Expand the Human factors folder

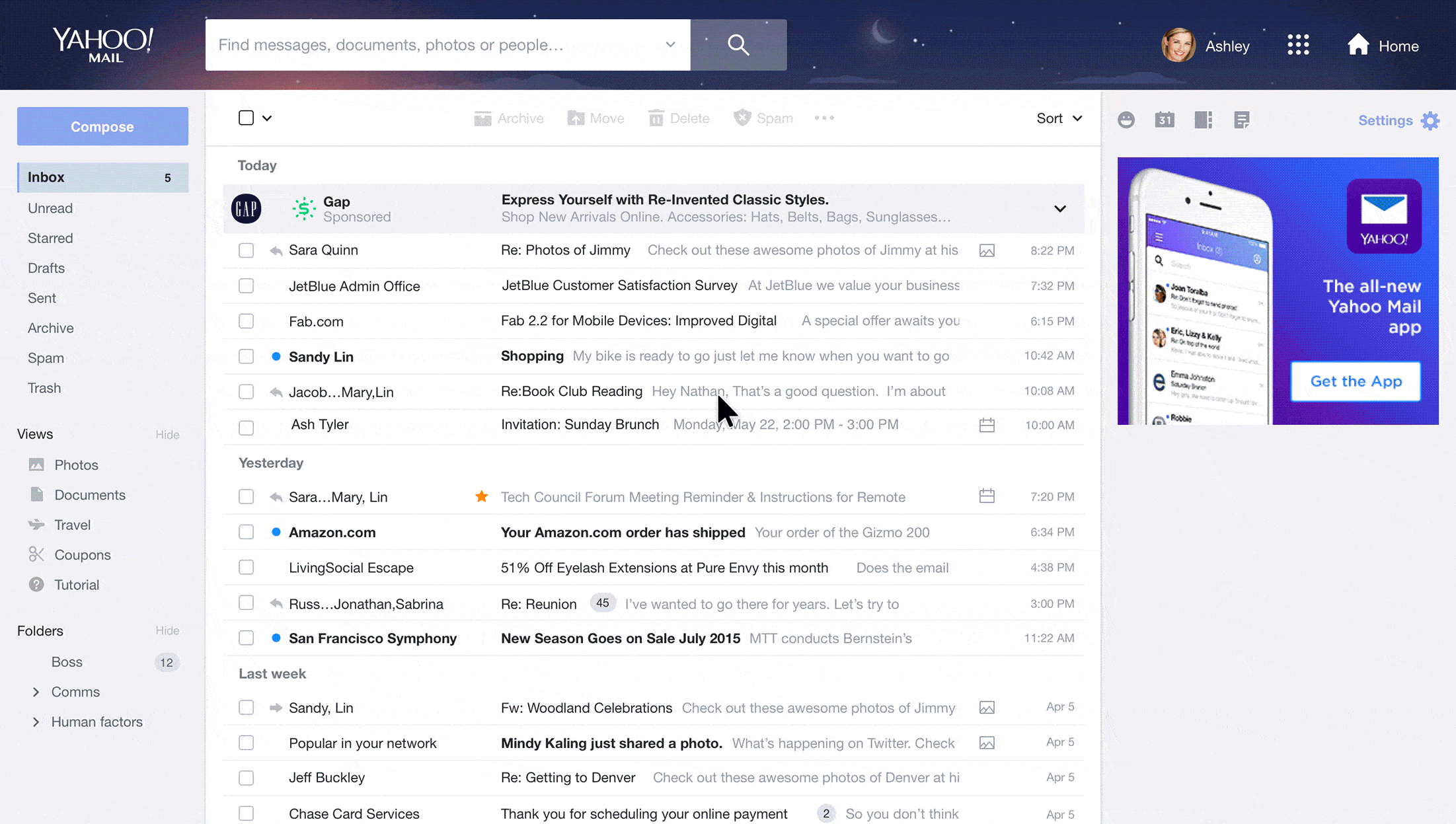pos(36,722)
